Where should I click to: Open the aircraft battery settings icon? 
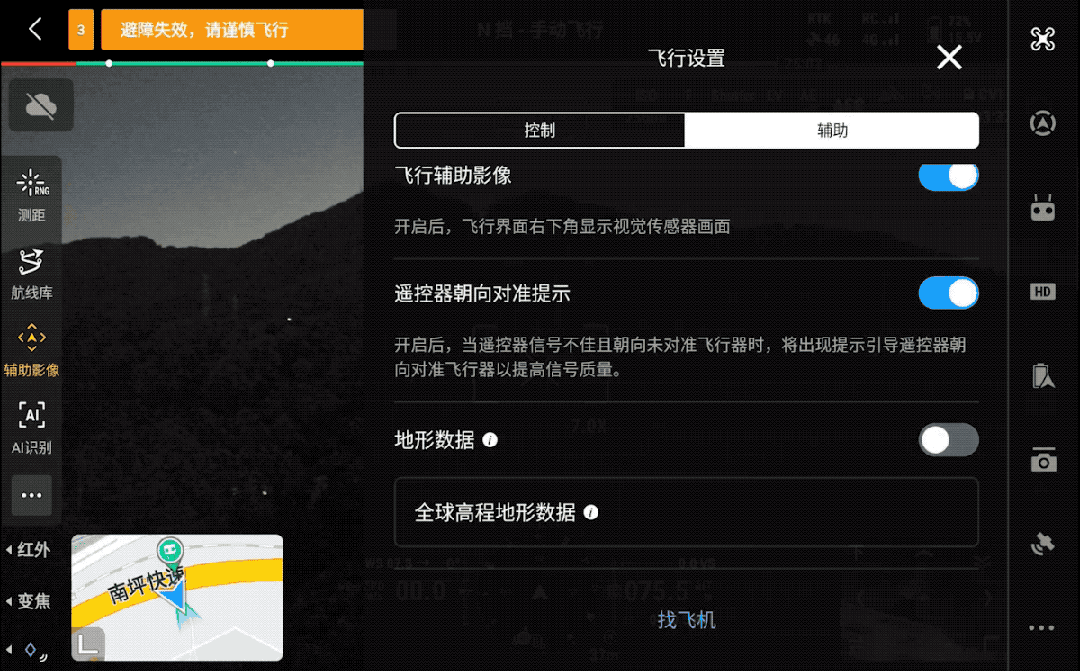click(x=1042, y=376)
